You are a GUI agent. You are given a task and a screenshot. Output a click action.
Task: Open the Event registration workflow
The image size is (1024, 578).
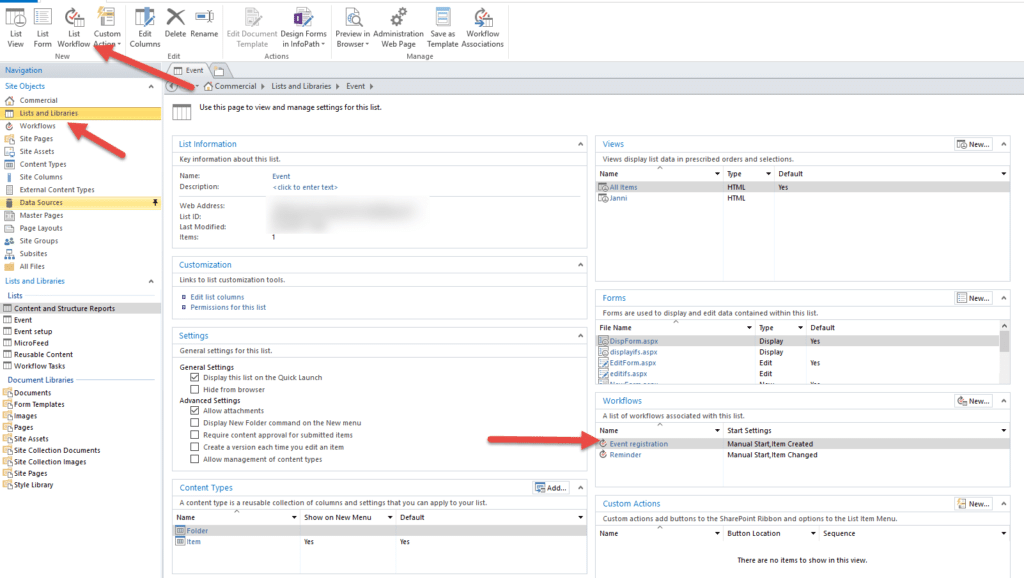638,444
